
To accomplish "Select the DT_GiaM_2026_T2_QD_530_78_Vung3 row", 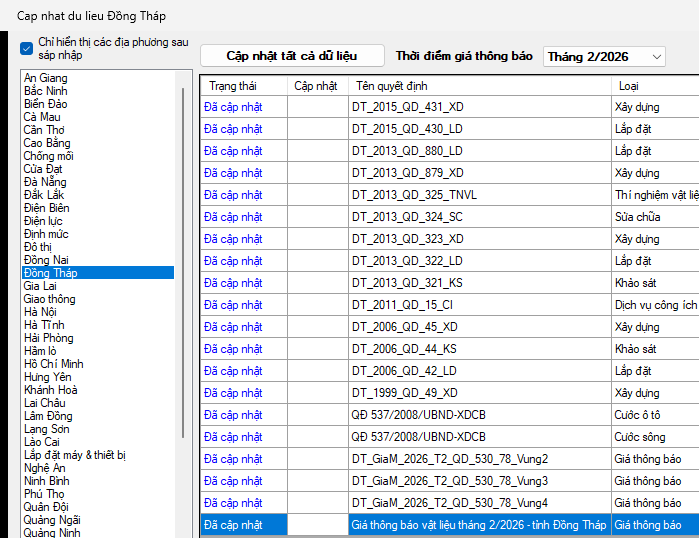I will (x=449, y=481).
